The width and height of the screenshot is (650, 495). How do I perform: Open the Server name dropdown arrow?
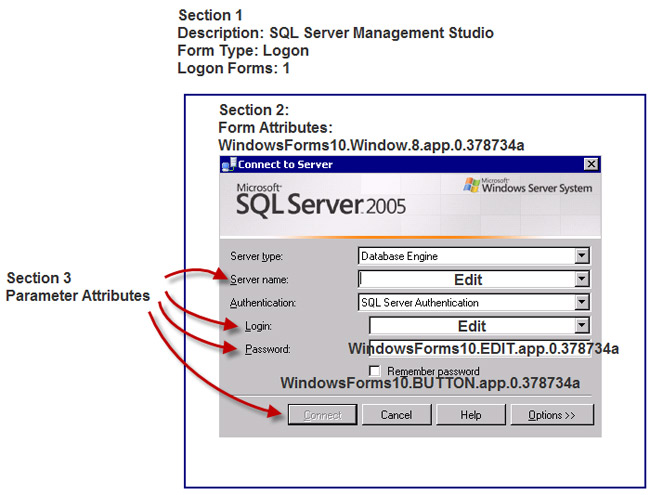click(582, 279)
